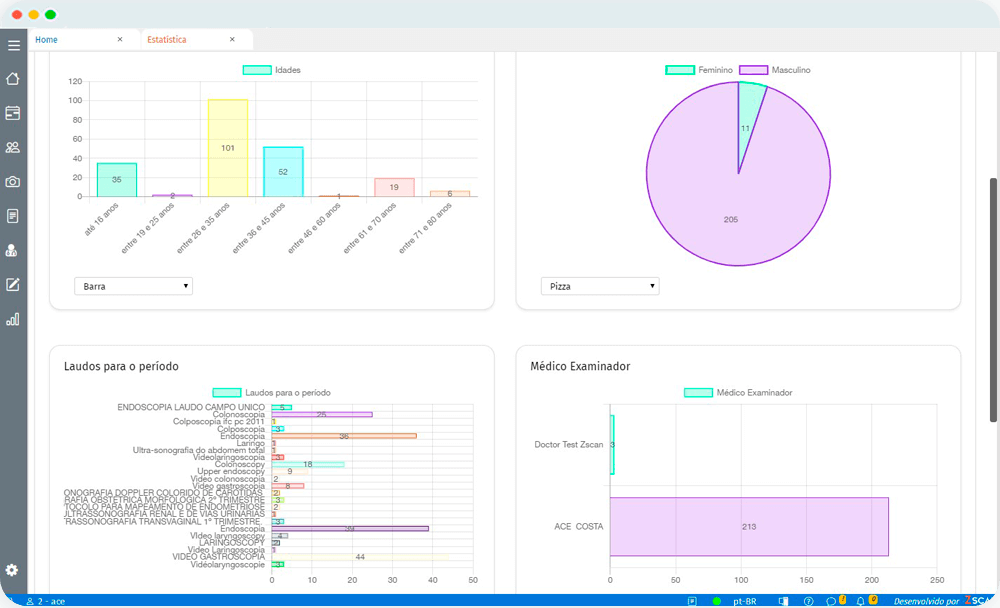Toggle the Laudos para o período legend entry

(272, 392)
